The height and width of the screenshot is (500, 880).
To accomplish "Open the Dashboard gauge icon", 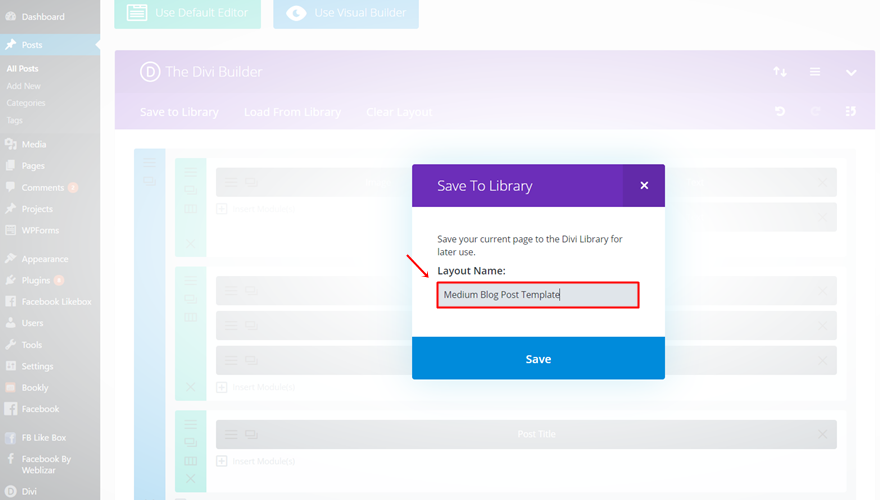I will (11, 16).
